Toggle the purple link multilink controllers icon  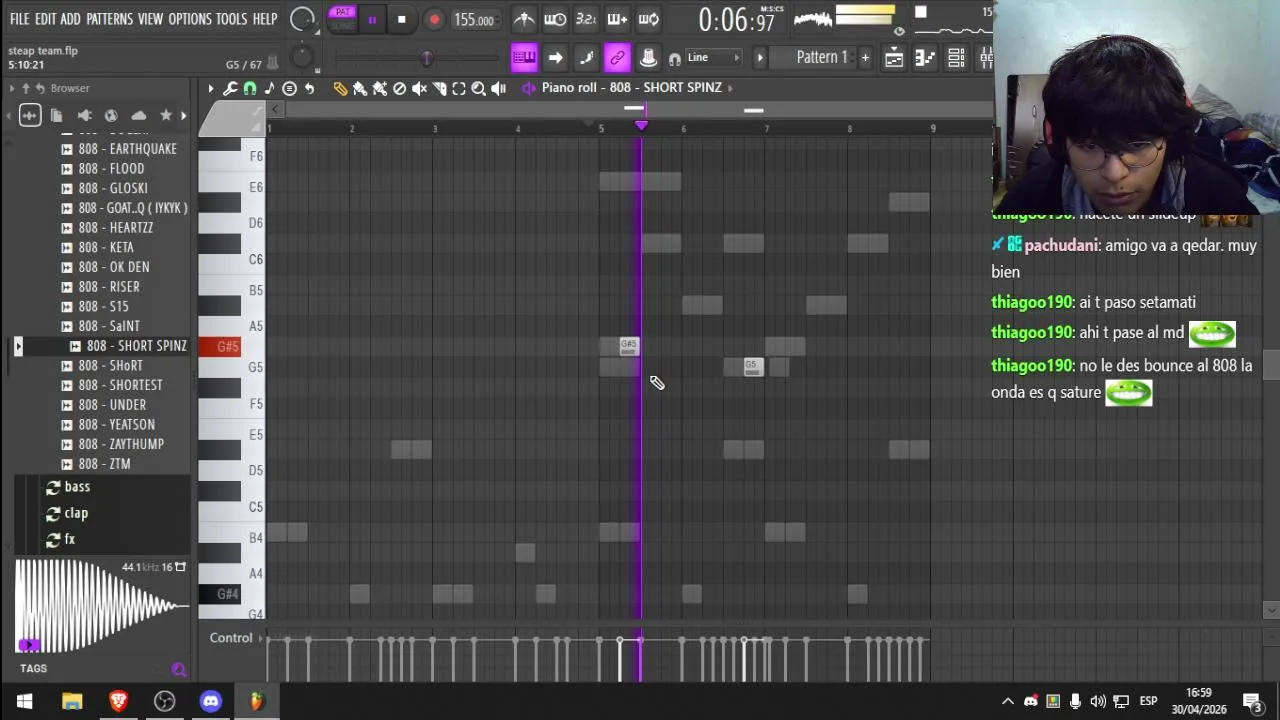[x=617, y=57]
